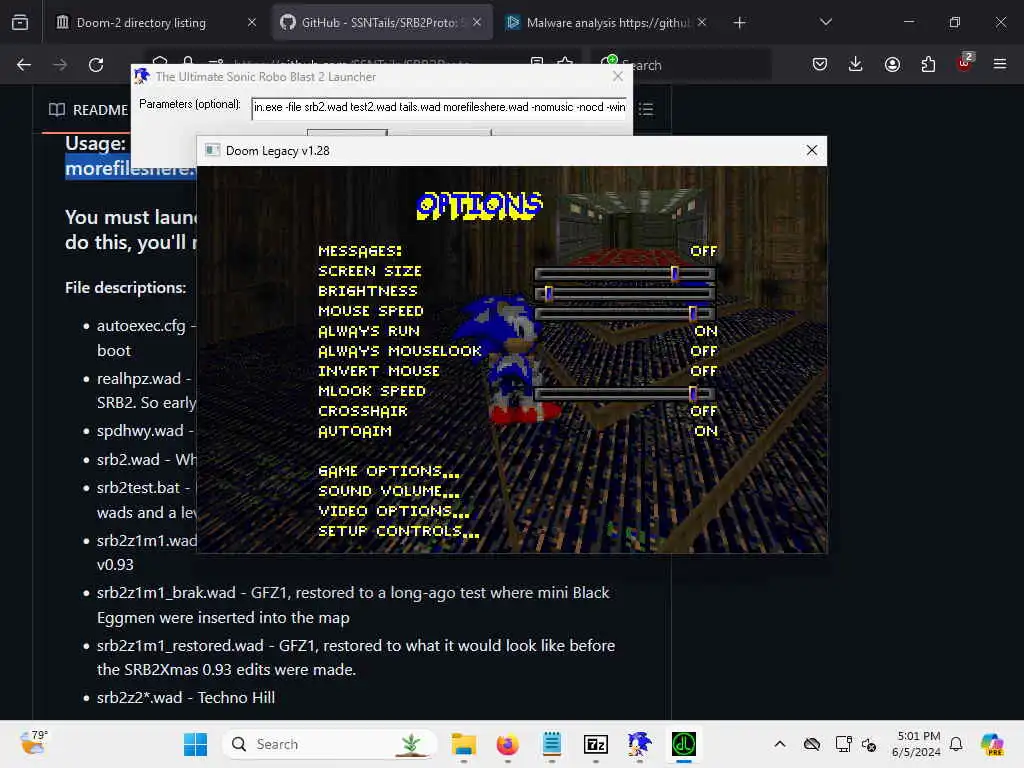The height and width of the screenshot is (768, 1024).
Task: Open the Firefox hamburger application menu
Action: click(1000, 64)
